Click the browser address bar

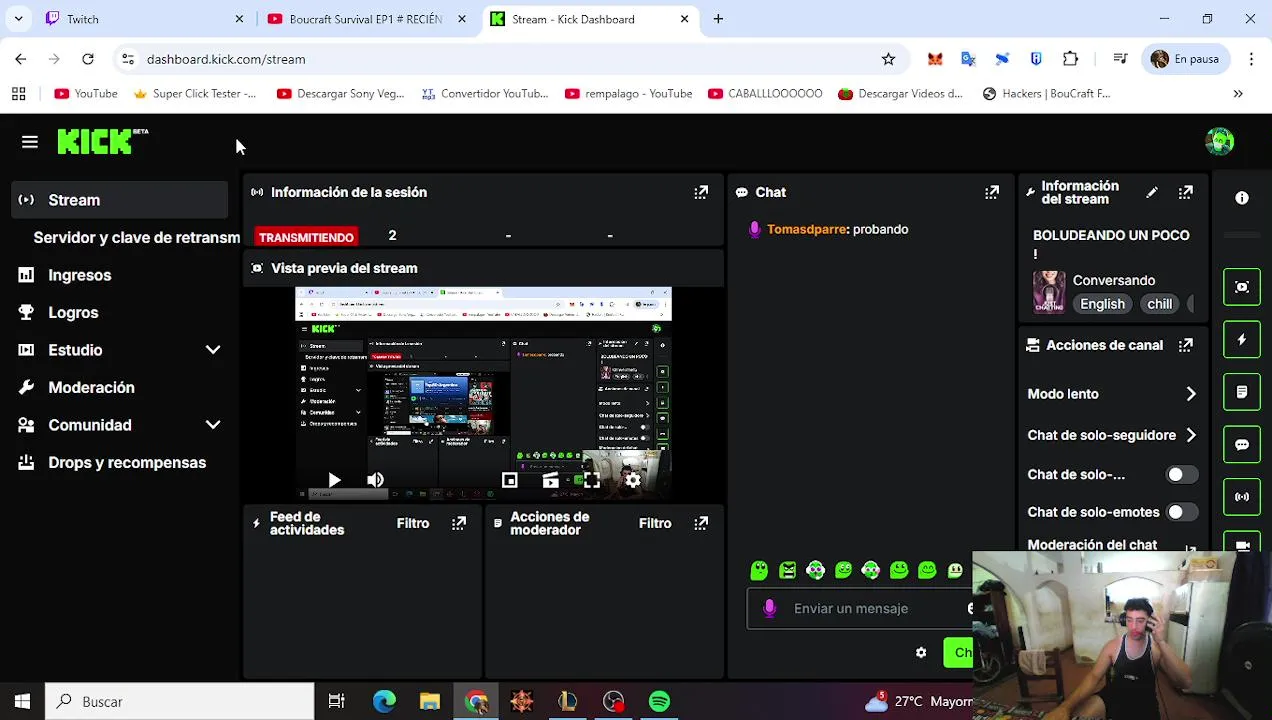[510, 59]
